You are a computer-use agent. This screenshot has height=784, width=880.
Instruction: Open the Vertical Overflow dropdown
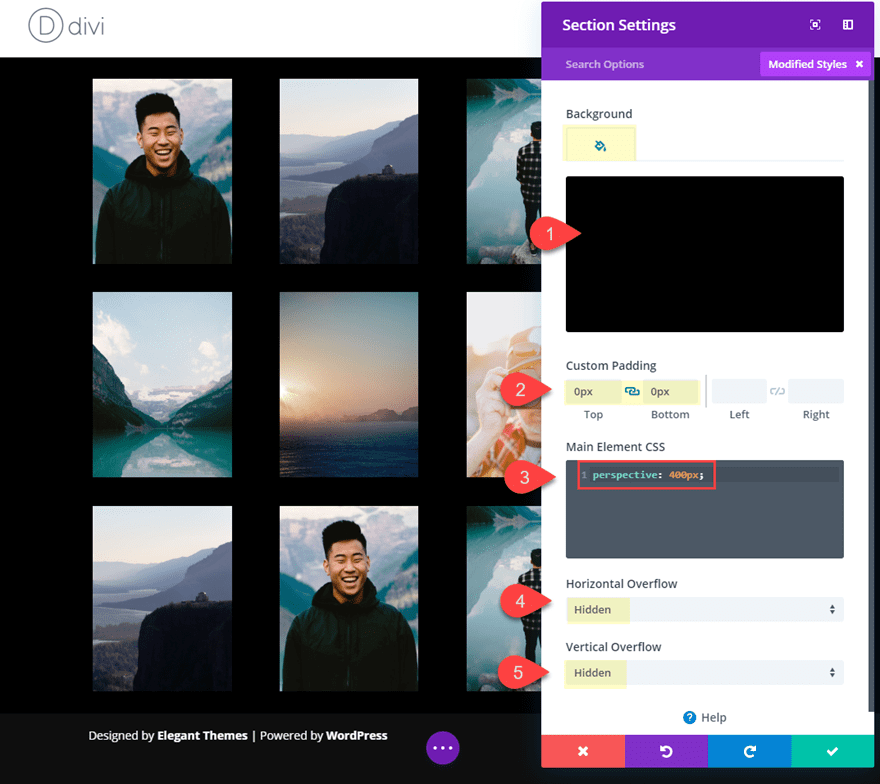tap(704, 672)
